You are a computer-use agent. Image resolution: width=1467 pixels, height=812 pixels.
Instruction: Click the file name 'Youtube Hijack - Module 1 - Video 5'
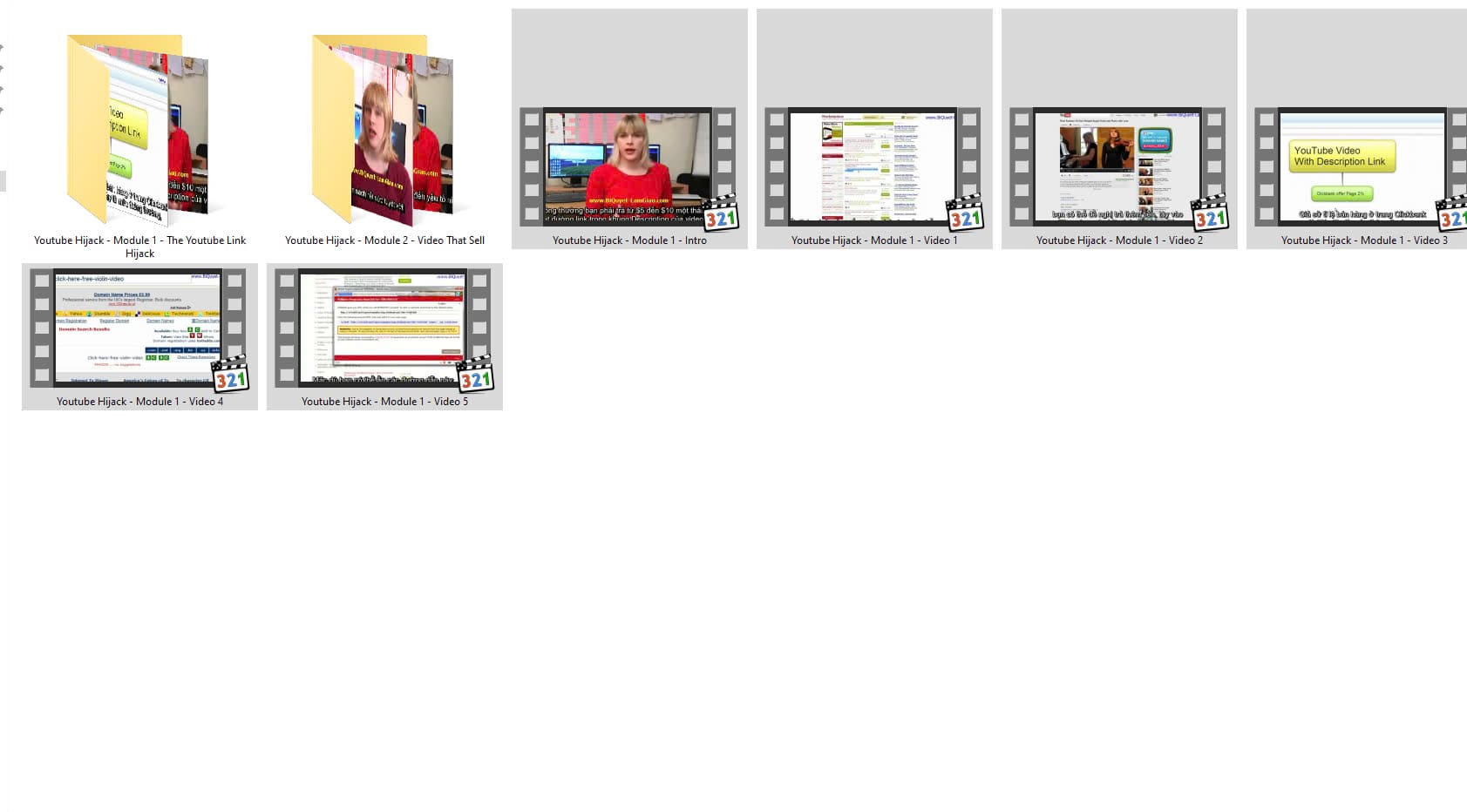click(384, 402)
